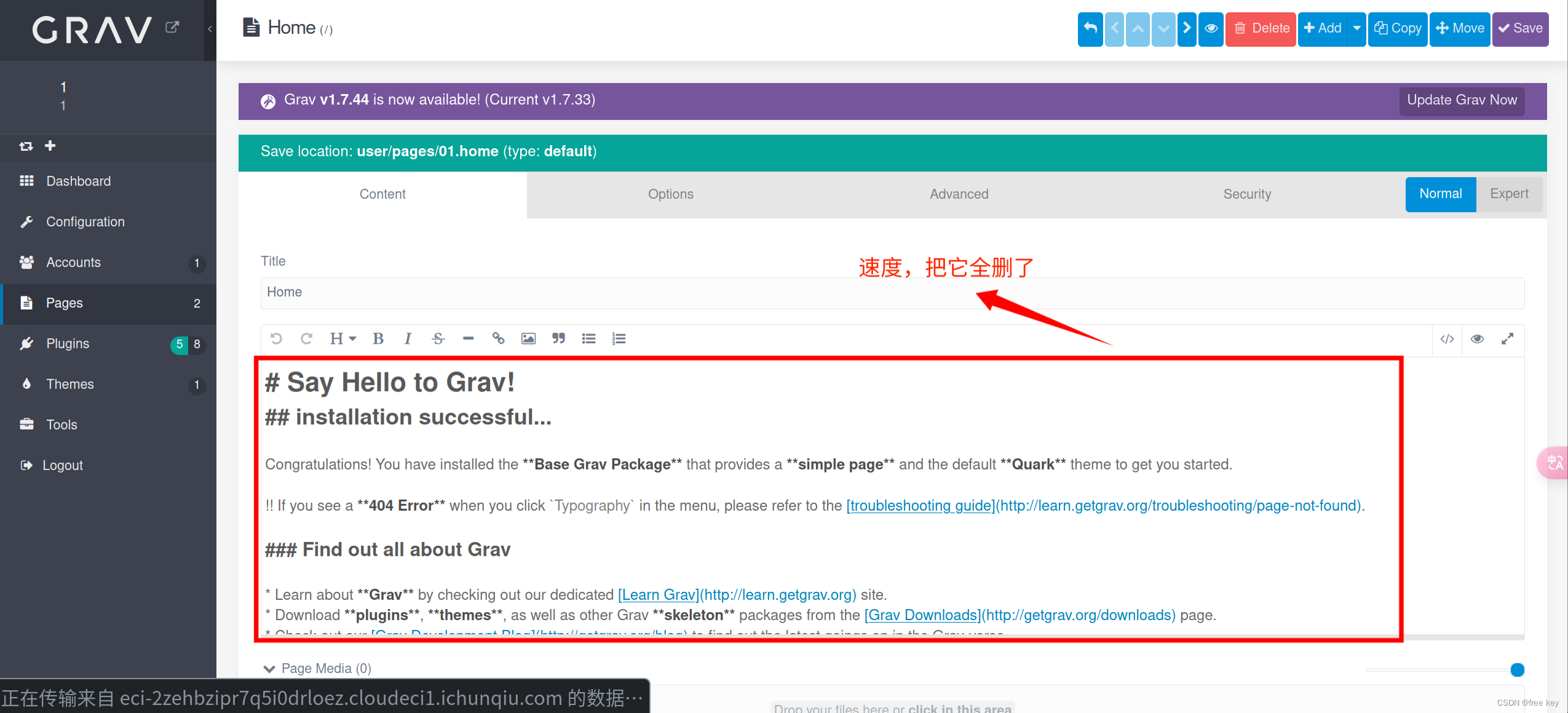The height and width of the screenshot is (713, 1568).
Task: Insert a blockquote in the editor
Action: [558, 338]
